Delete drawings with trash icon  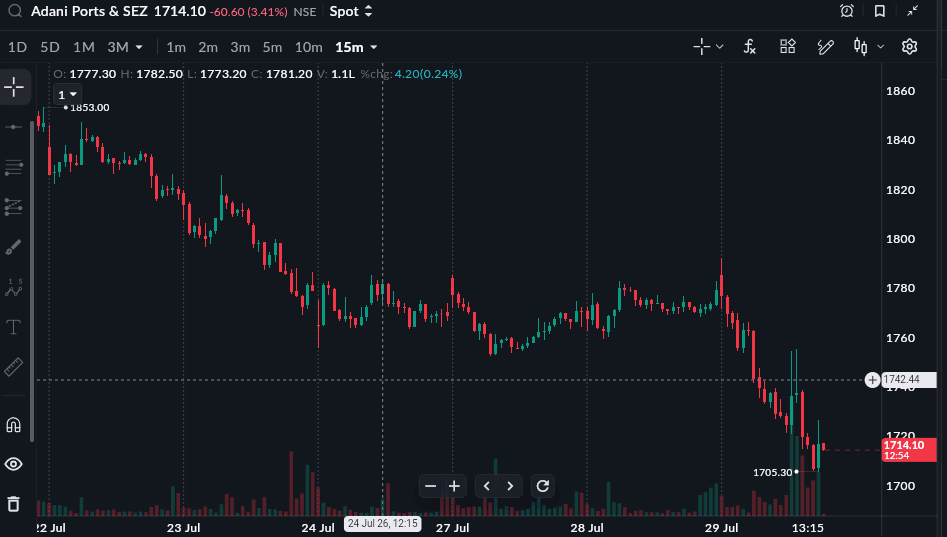click(x=13, y=503)
